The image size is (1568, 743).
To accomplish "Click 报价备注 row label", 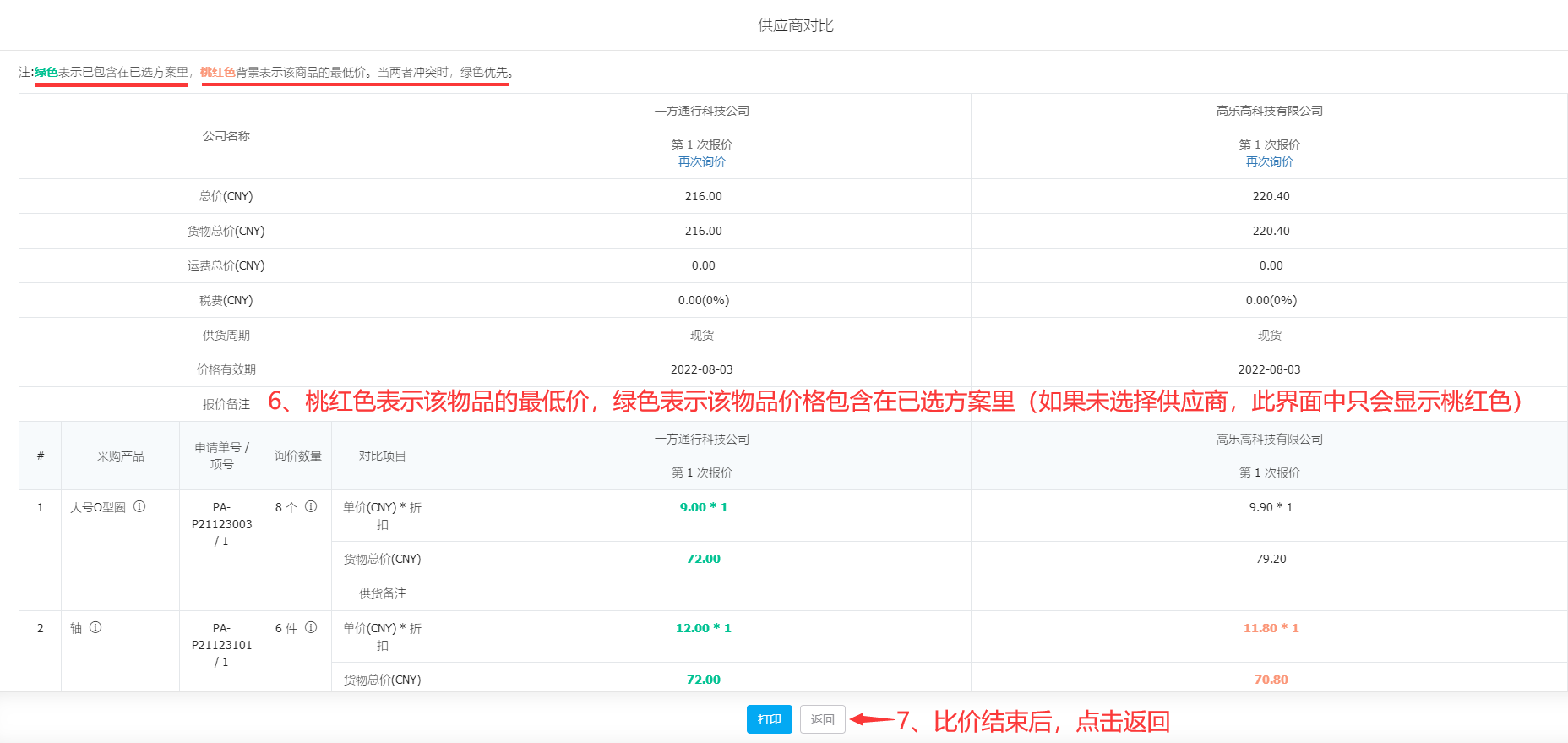I will point(226,404).
